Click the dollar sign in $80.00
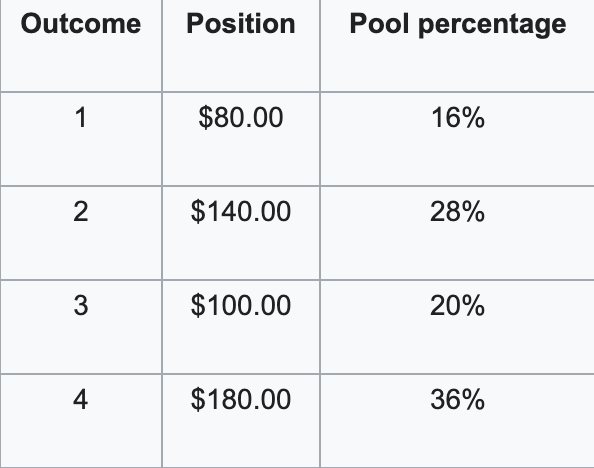Screen dimensions: 594x468 point(206,117)
